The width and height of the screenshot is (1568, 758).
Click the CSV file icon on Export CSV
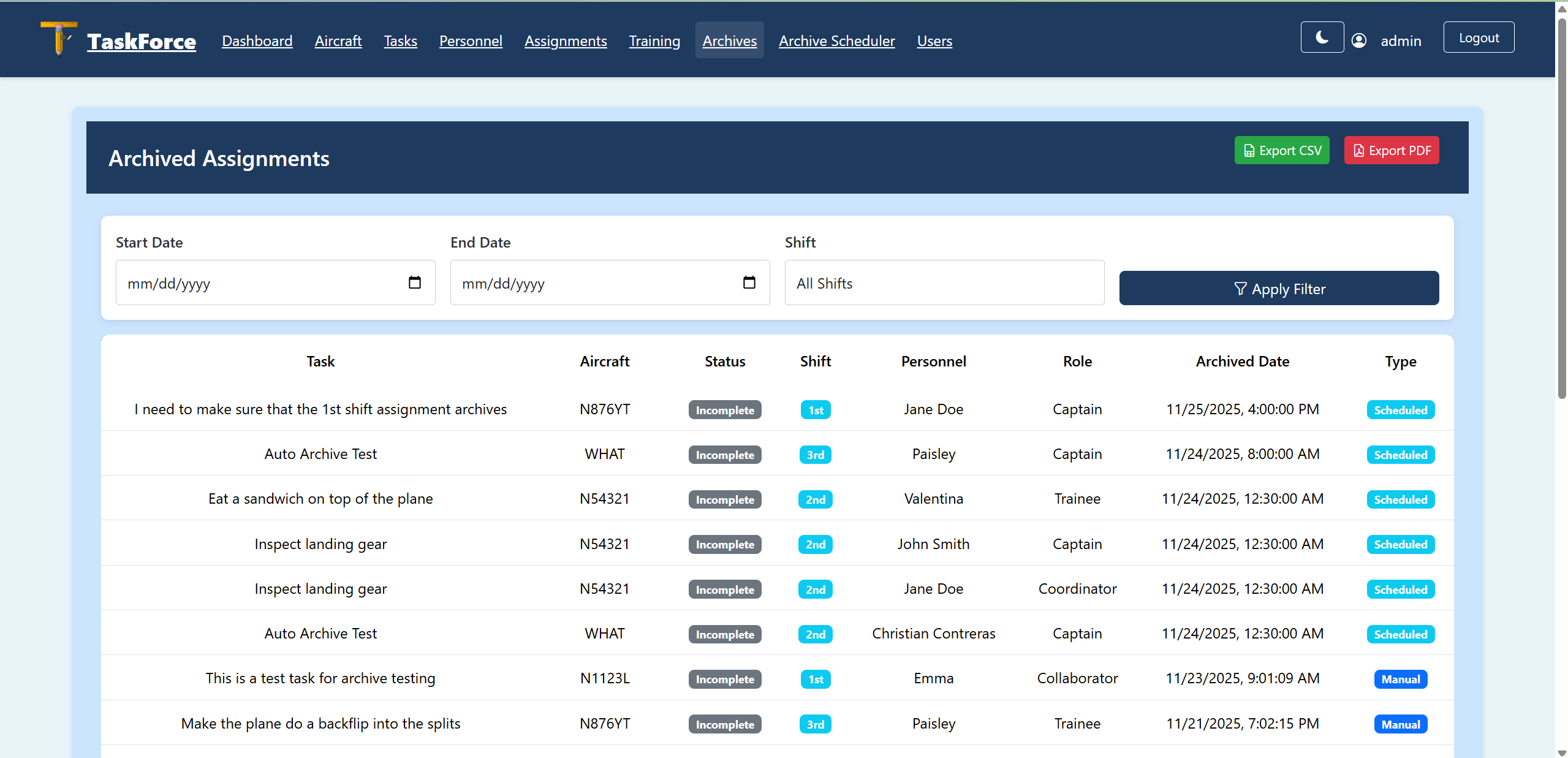(1248, 150)
